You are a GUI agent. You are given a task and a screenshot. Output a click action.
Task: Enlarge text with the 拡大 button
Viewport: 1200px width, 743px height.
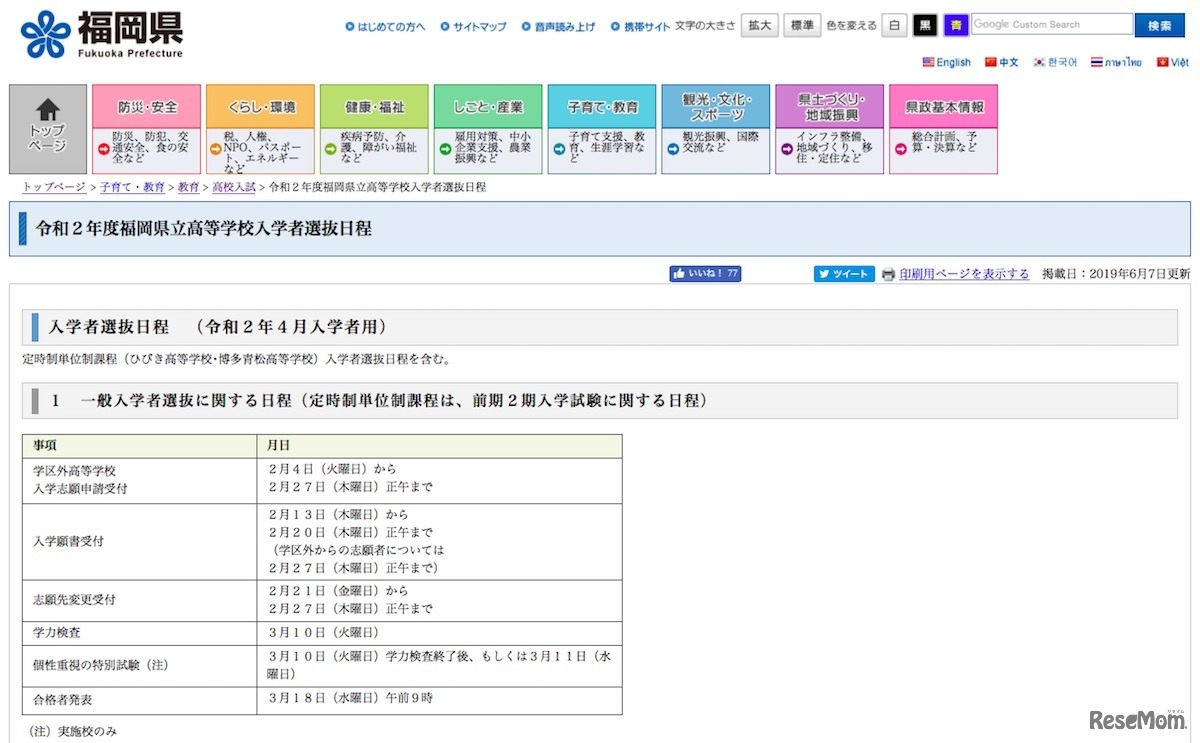point(758,25)
